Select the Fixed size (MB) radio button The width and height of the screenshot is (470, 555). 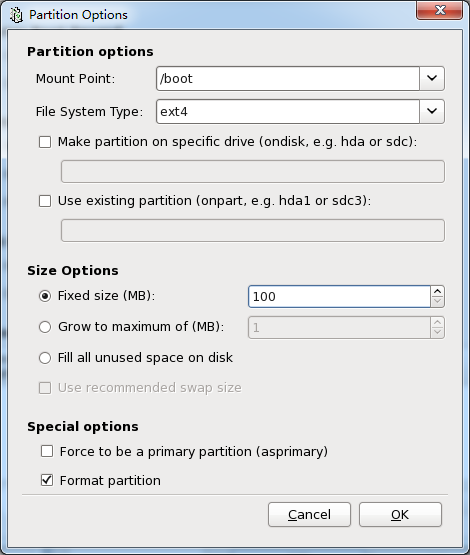(45, 296)
